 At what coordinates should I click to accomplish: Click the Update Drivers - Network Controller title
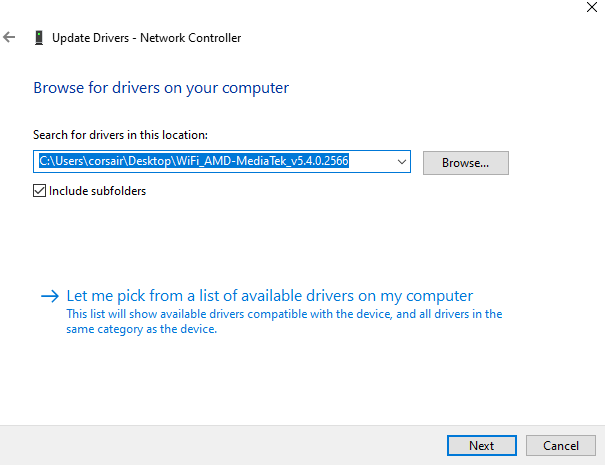[x=146, y=38]
